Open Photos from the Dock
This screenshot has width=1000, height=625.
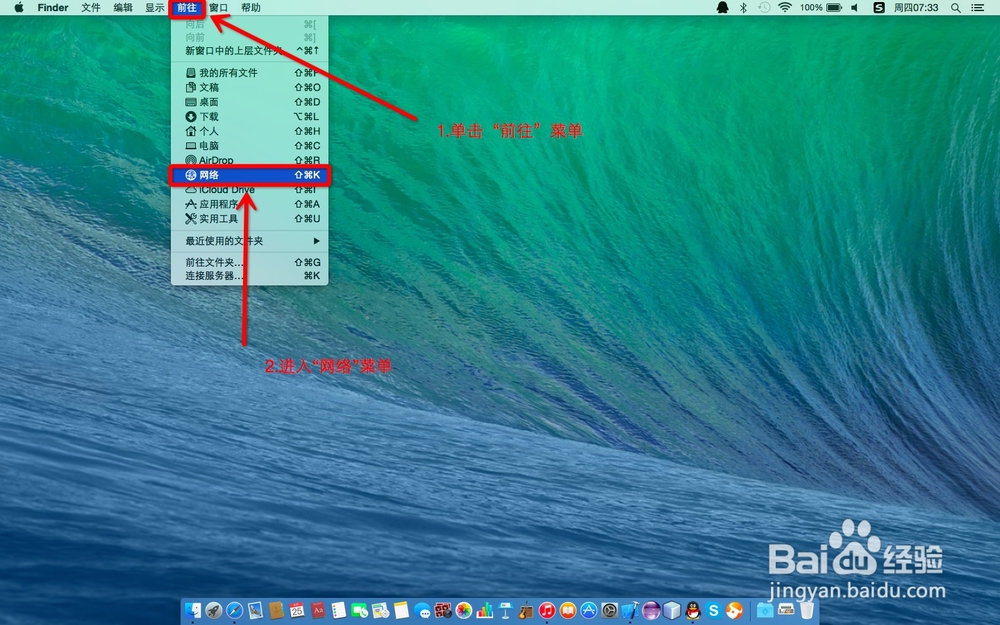coord(464,610)
